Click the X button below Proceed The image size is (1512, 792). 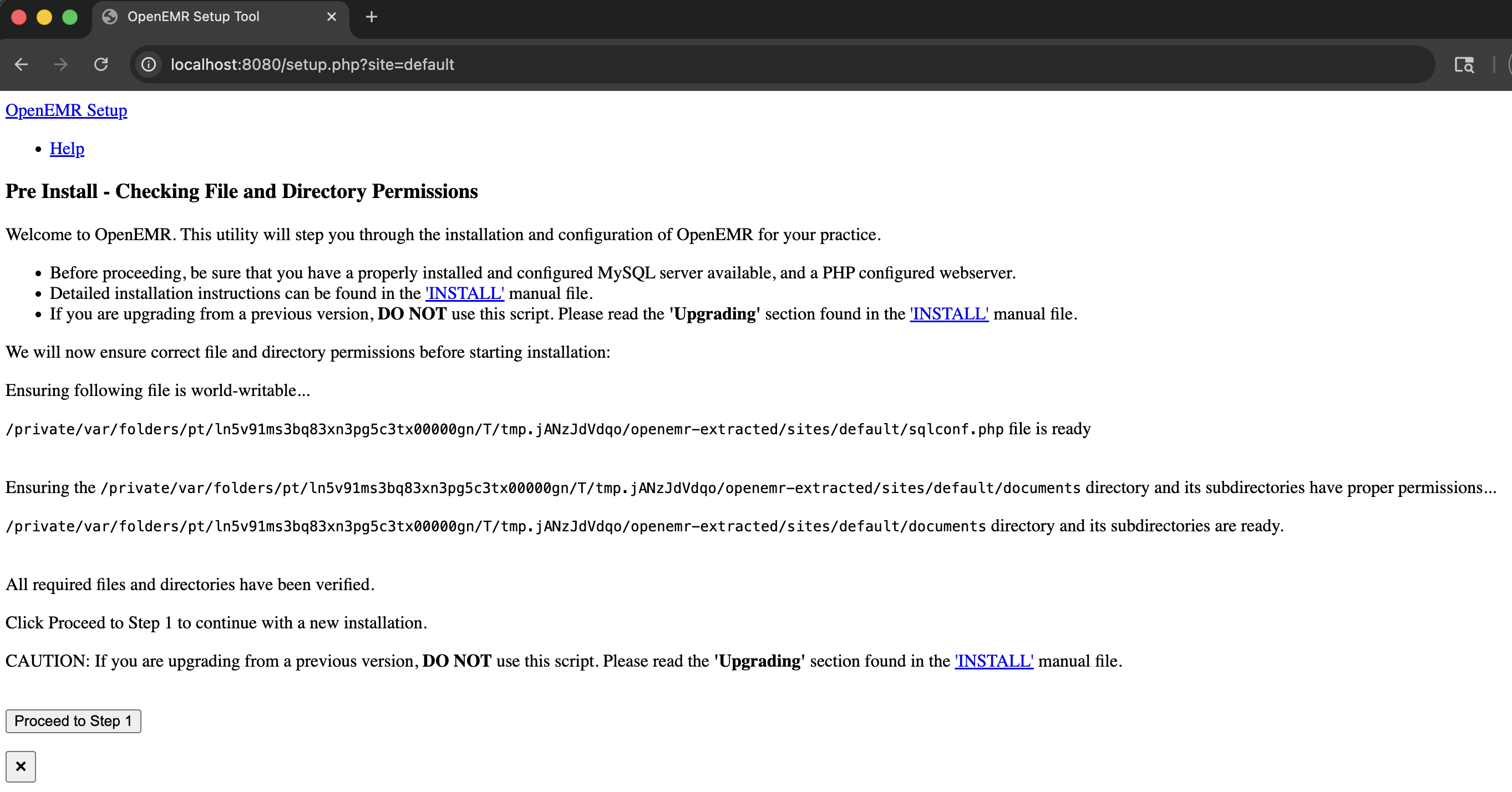(x=21, y=766)
